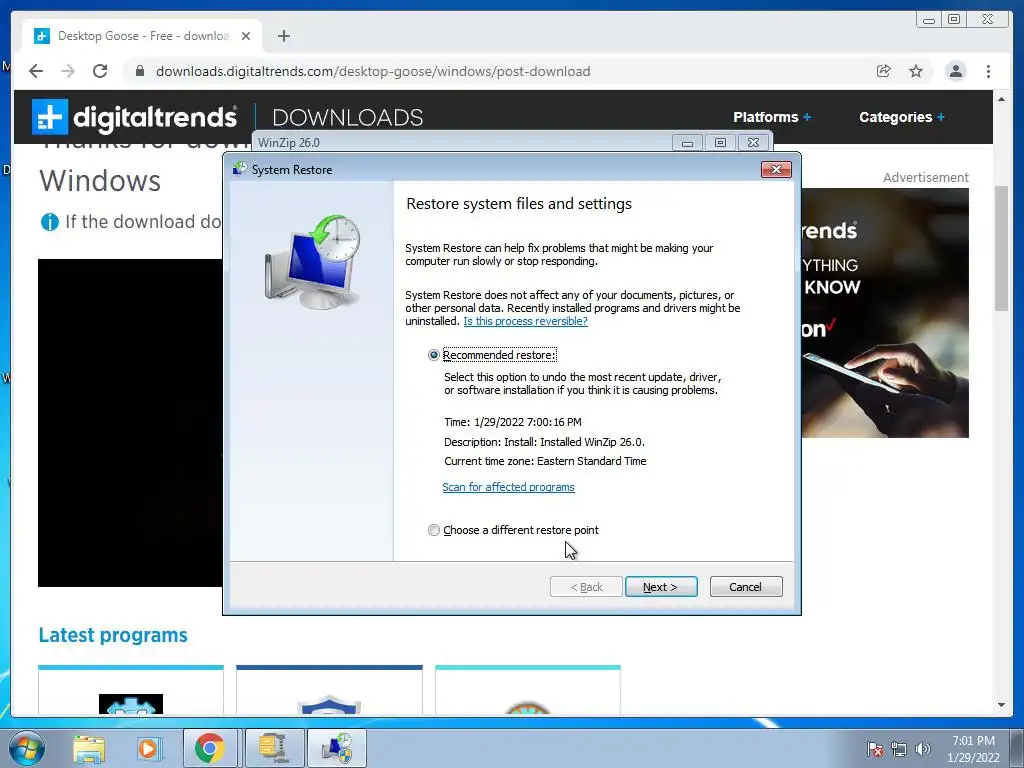Select System Restore taskbar button

point(336,748)
